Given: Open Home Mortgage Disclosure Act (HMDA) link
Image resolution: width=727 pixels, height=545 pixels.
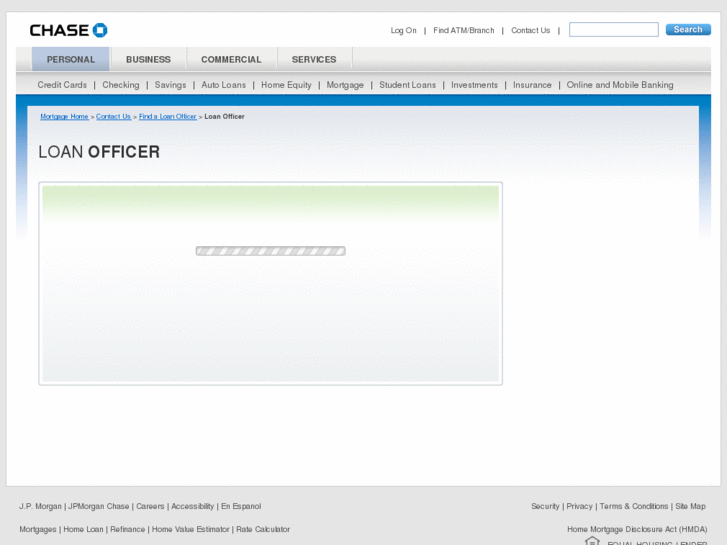Looking at the screenshot, I should click(637, 529).
